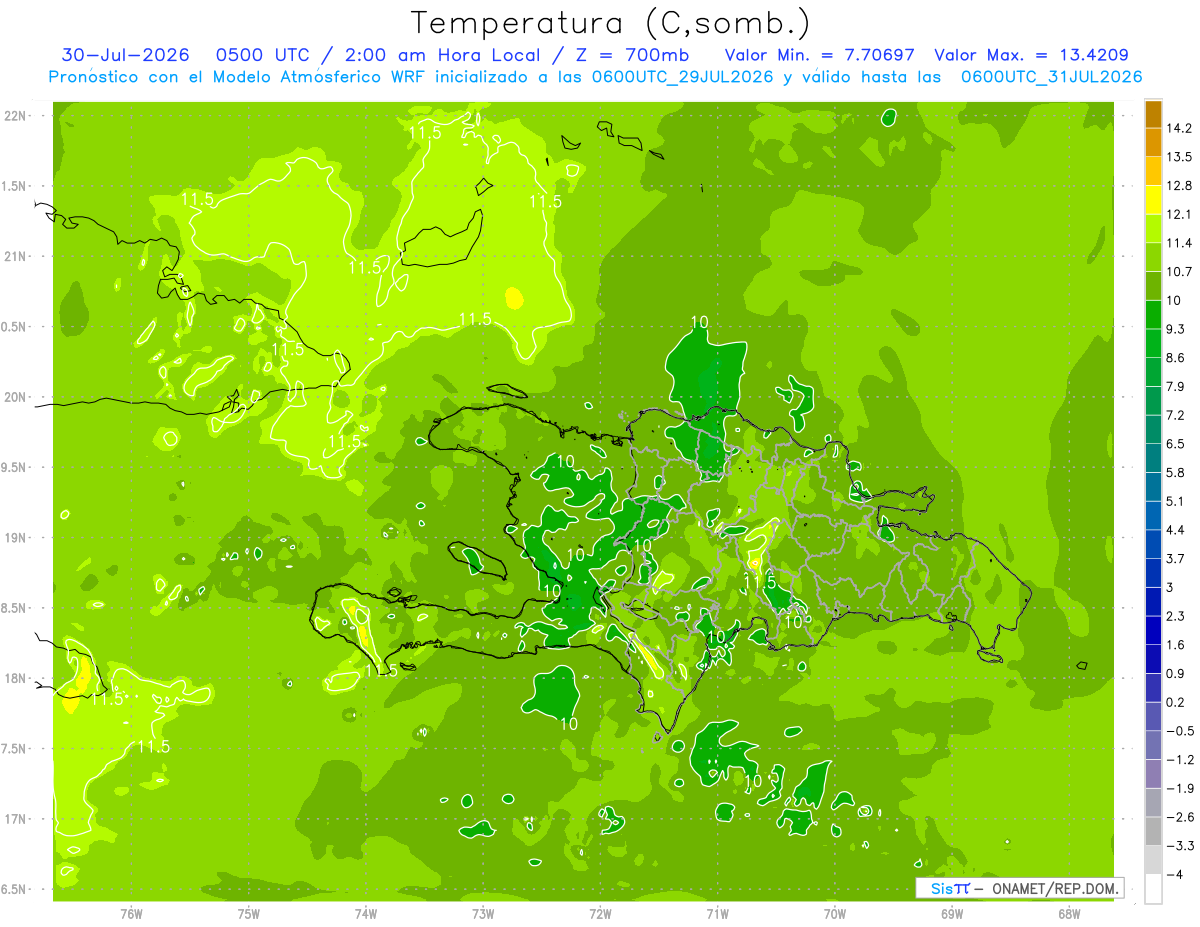This screenshot has width=1200, height=927.
Task: Click the "0.9" colorbar label
Action: tap(1176, 674)
